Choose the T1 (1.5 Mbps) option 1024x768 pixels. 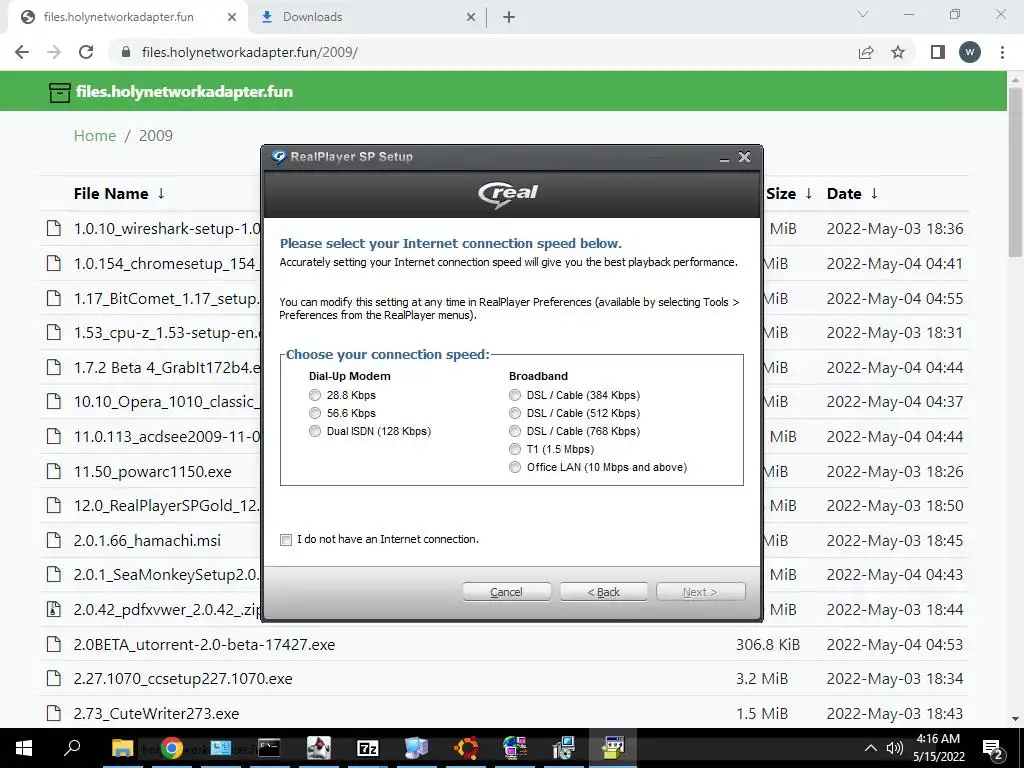tap(515, 449)
